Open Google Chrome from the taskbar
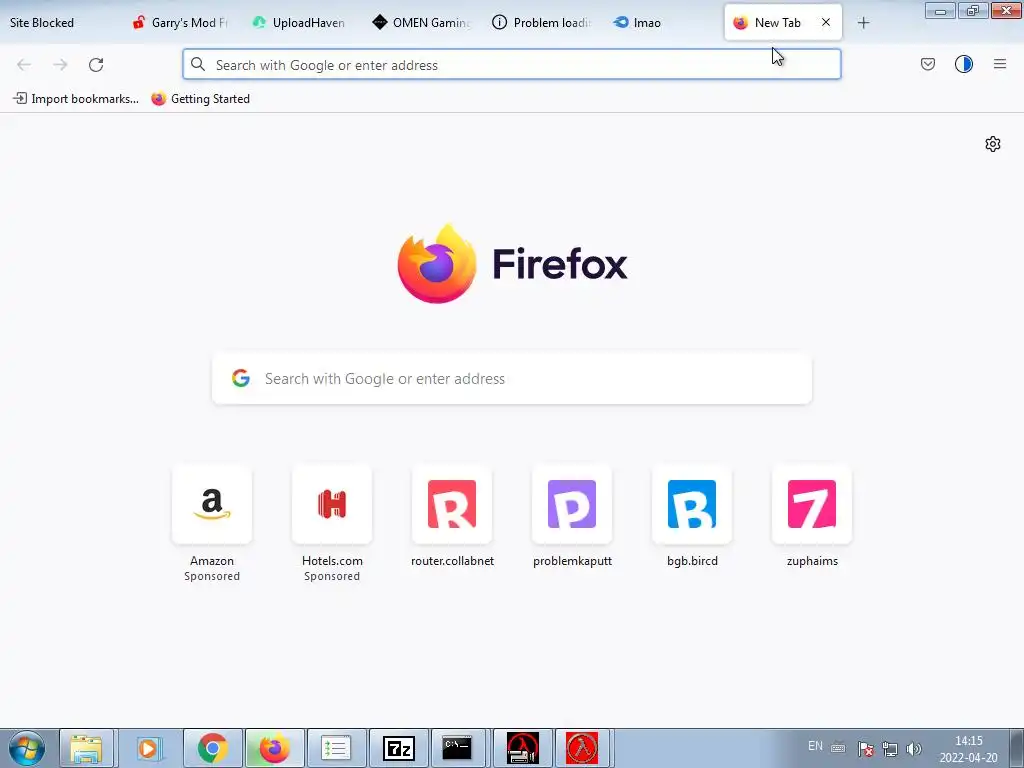Image resolution: width=1024 pixels, height=768 pixels. 213,748
